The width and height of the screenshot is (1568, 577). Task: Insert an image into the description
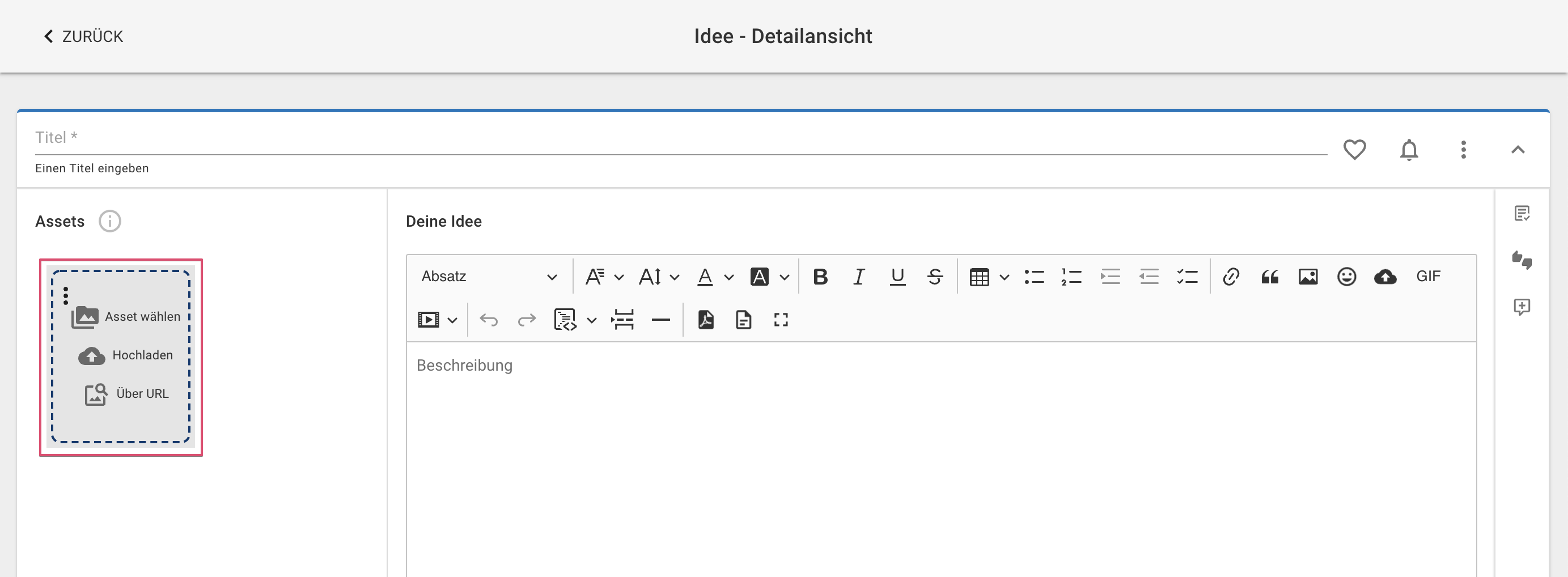tap(1308, 277)
